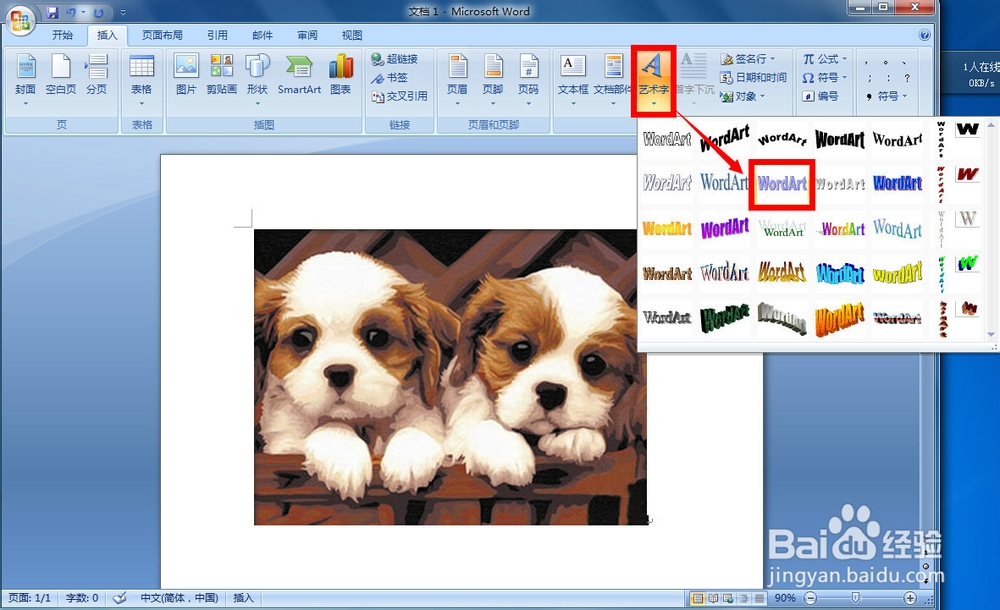Switch to web layout view

[x=728, y=599]
